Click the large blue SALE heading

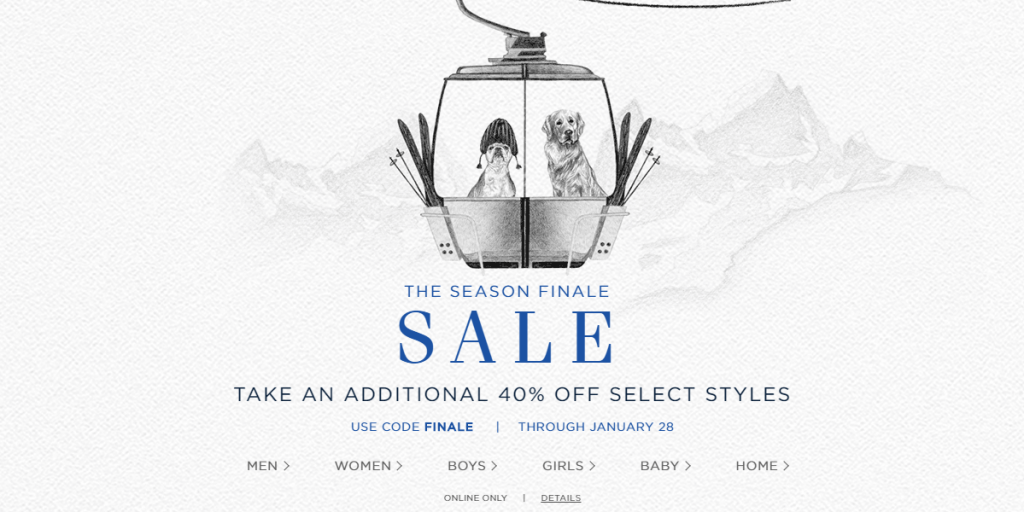pos(506,338)
